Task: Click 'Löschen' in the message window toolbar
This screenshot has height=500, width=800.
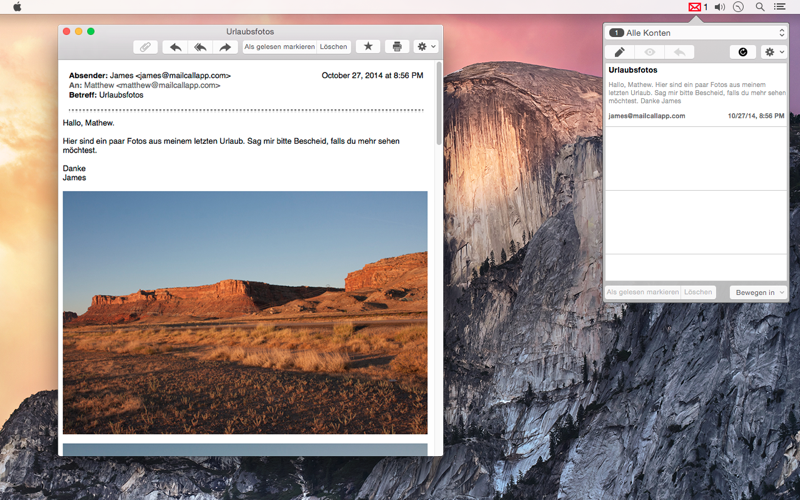Action: click(334, 47)
